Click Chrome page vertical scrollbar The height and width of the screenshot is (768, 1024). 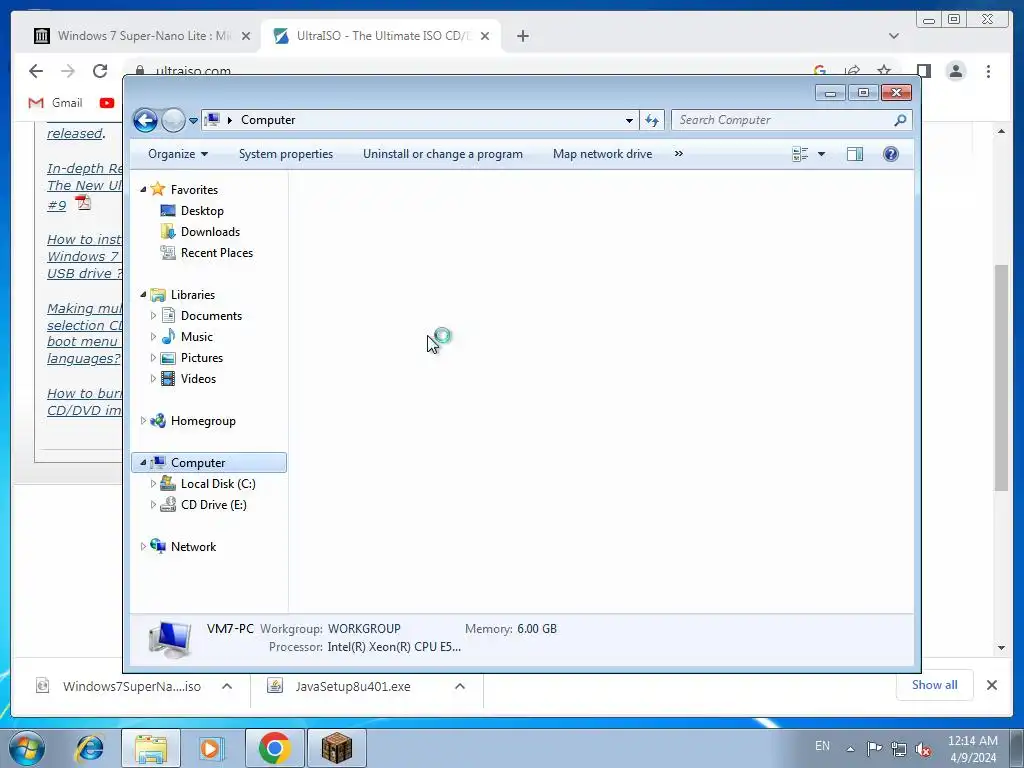pos(1001,377)
